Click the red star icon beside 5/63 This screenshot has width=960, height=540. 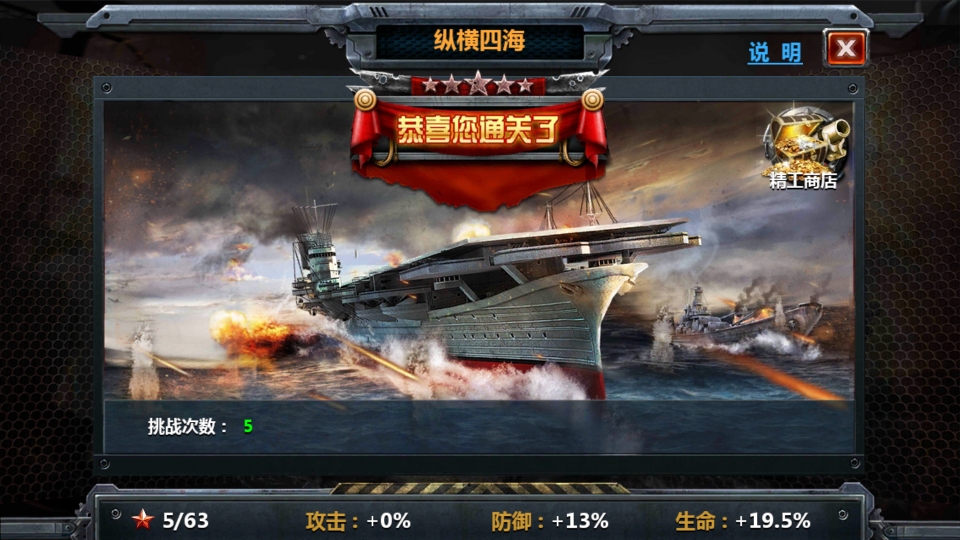point(143,520)
